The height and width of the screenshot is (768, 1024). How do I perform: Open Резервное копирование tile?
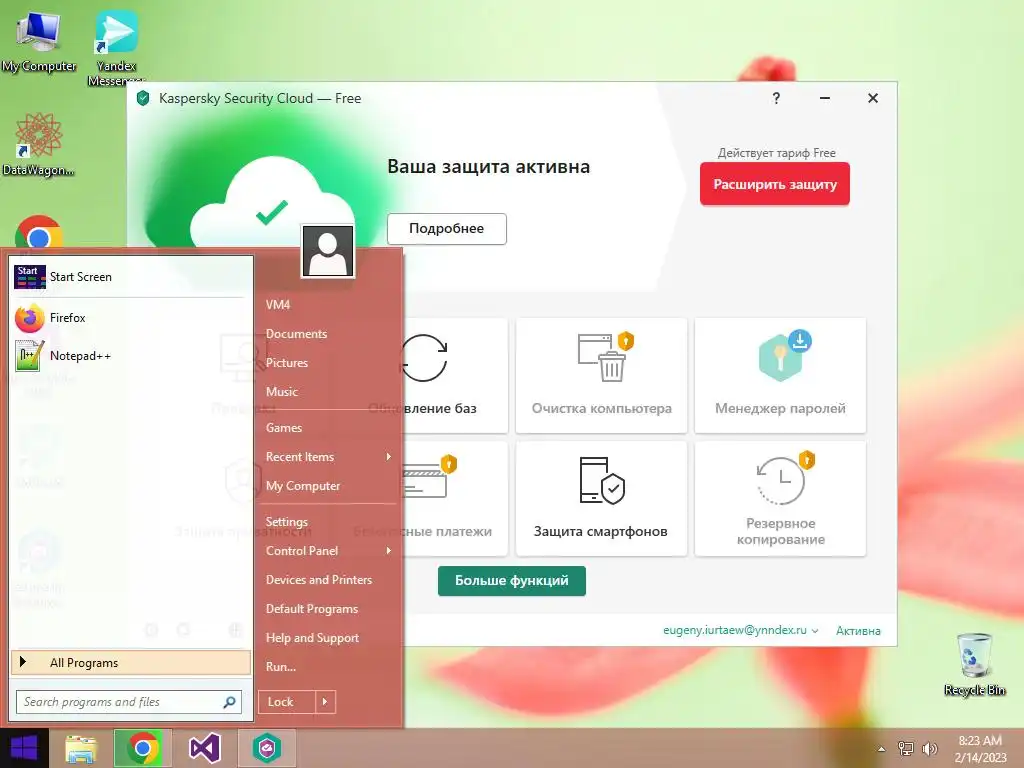780,498
